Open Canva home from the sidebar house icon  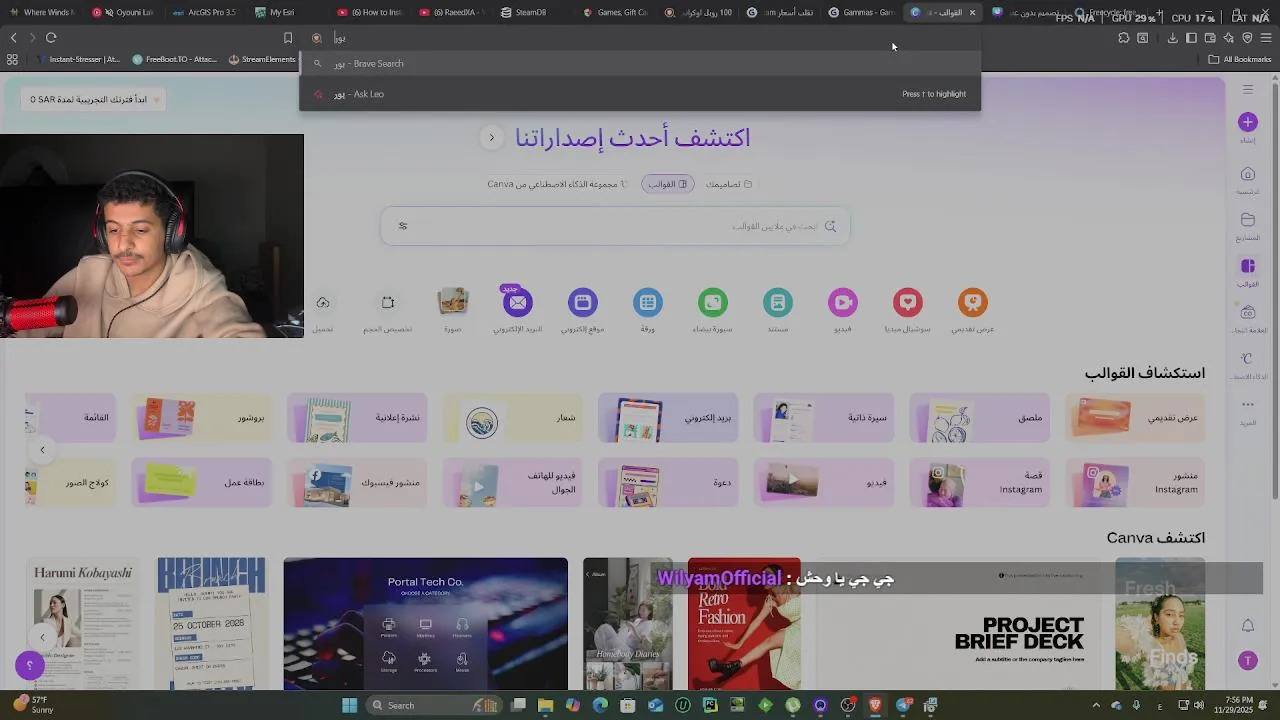pos(1247,174)
